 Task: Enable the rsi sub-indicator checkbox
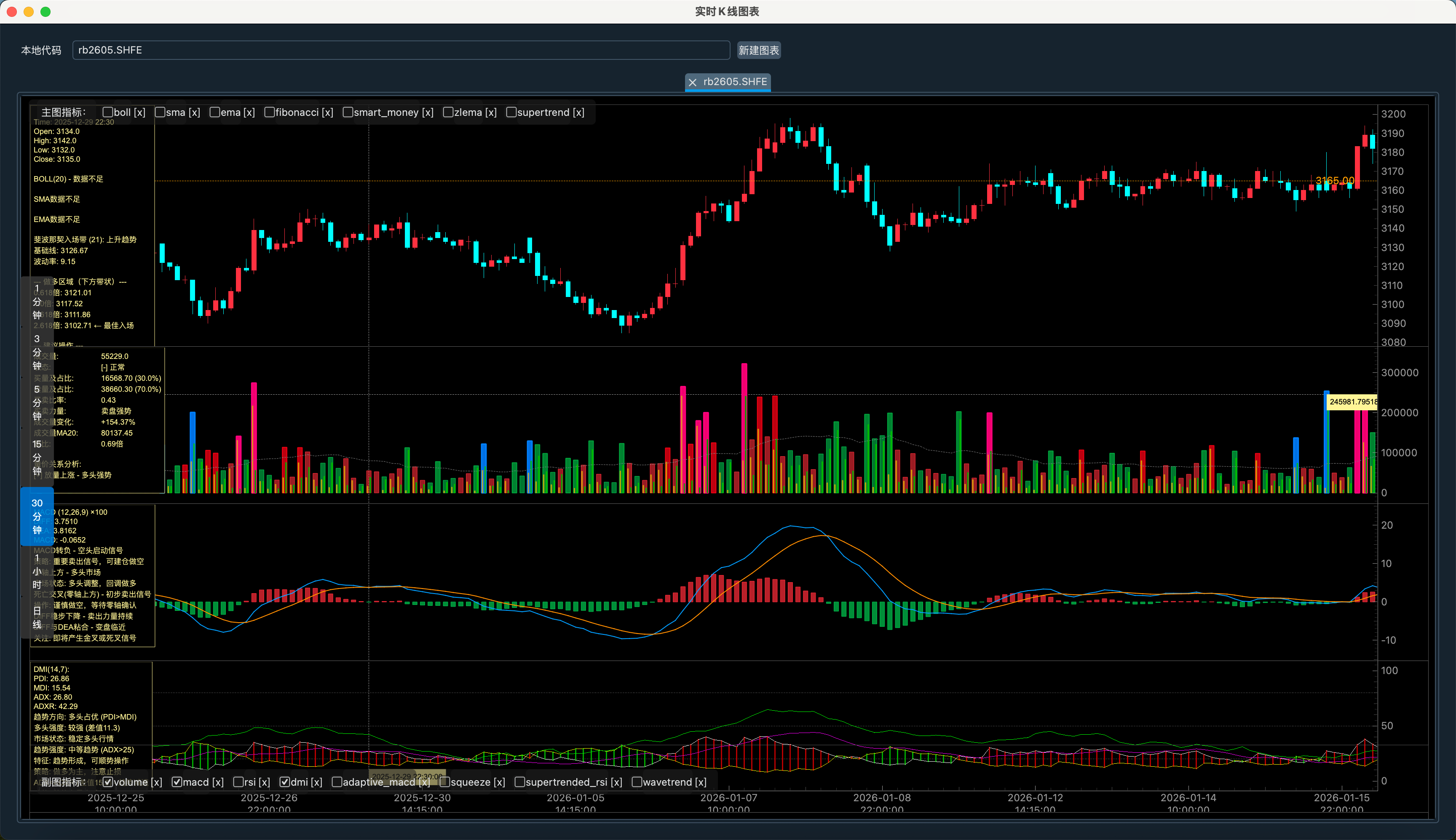238,782
